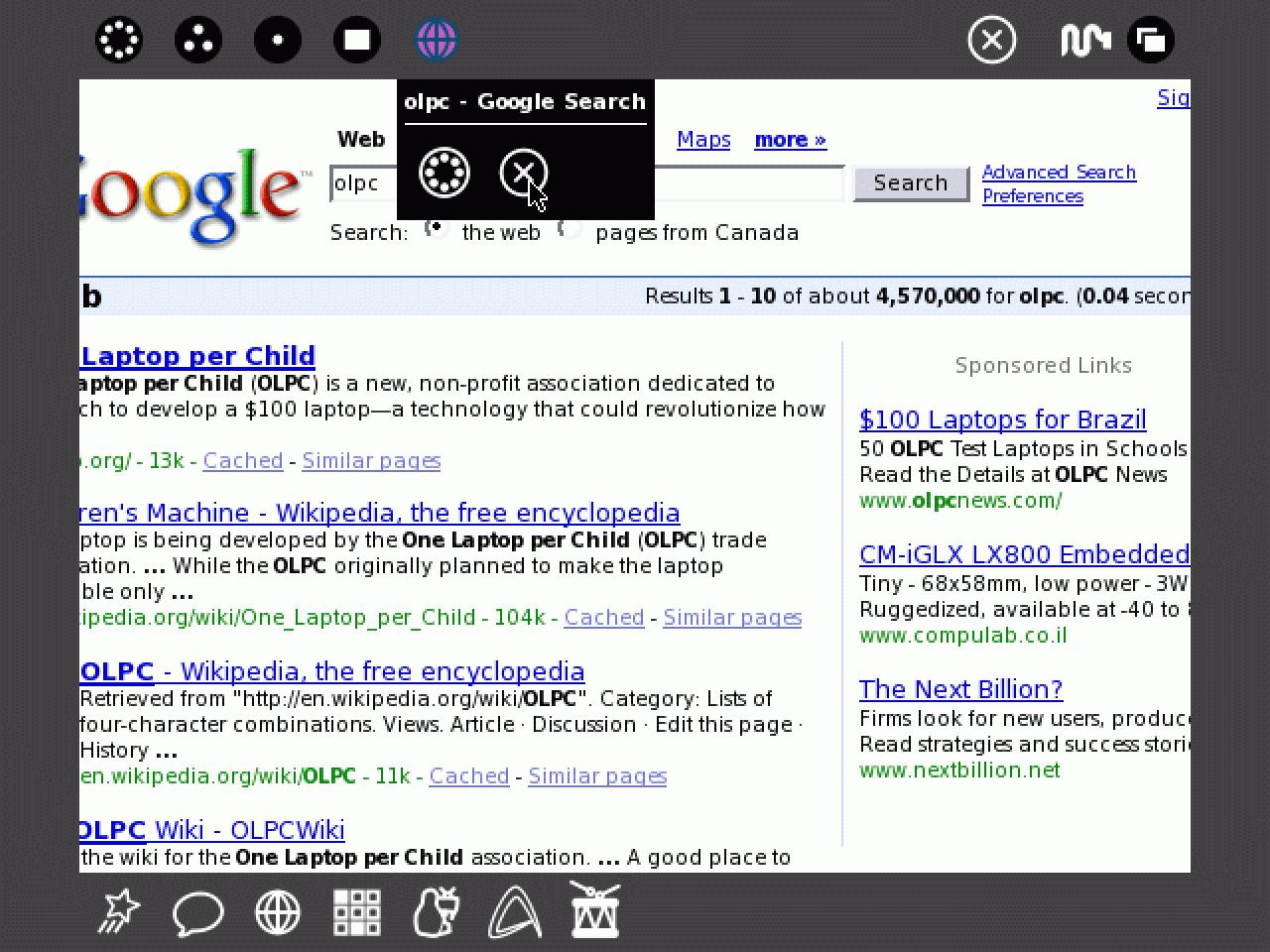The height and width of the screenshot is (952, 1270).
Task: Click the 'olpc - Google Search' popup title
Action: coord(525,102)
